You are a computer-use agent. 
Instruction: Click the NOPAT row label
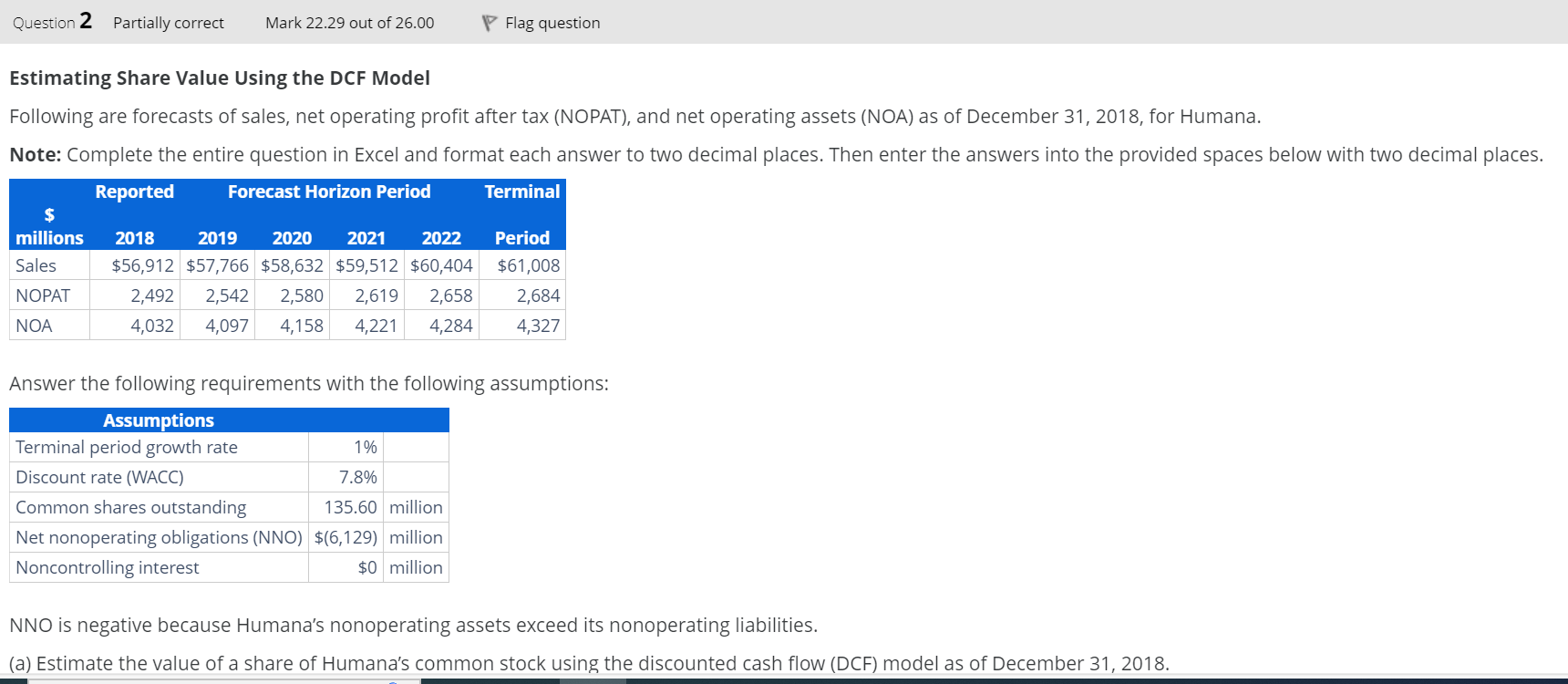(x=42, y=295)
